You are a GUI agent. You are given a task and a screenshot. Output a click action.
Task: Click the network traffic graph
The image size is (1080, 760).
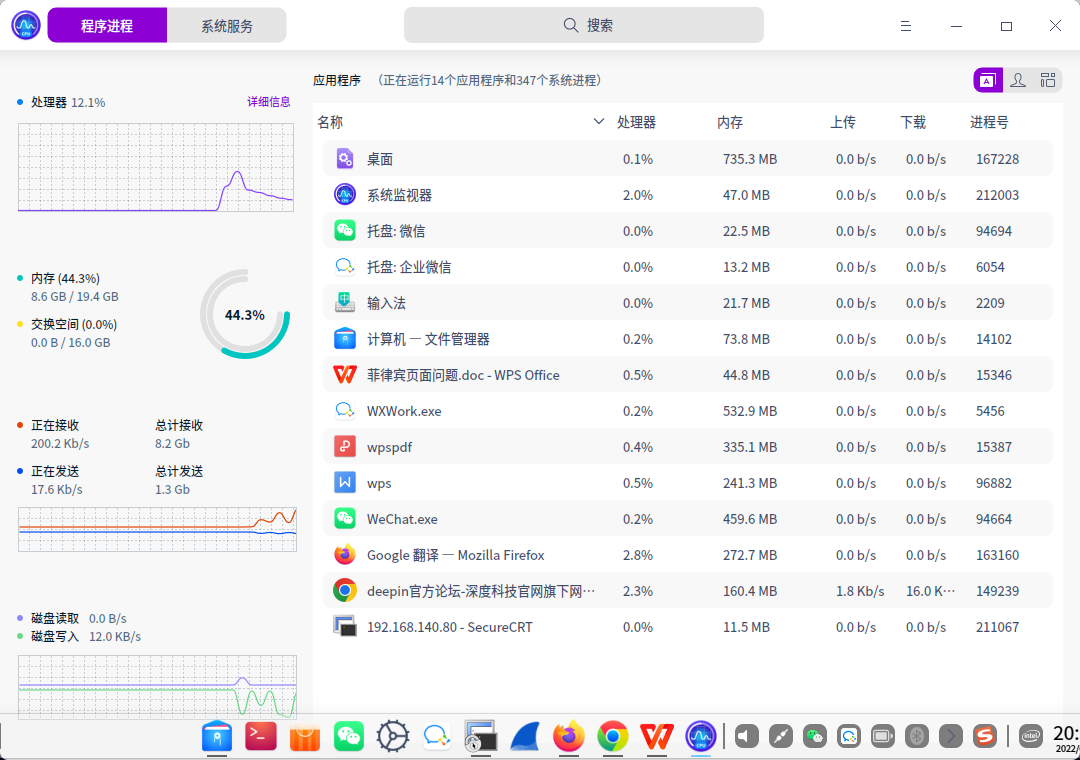point(157,529)
